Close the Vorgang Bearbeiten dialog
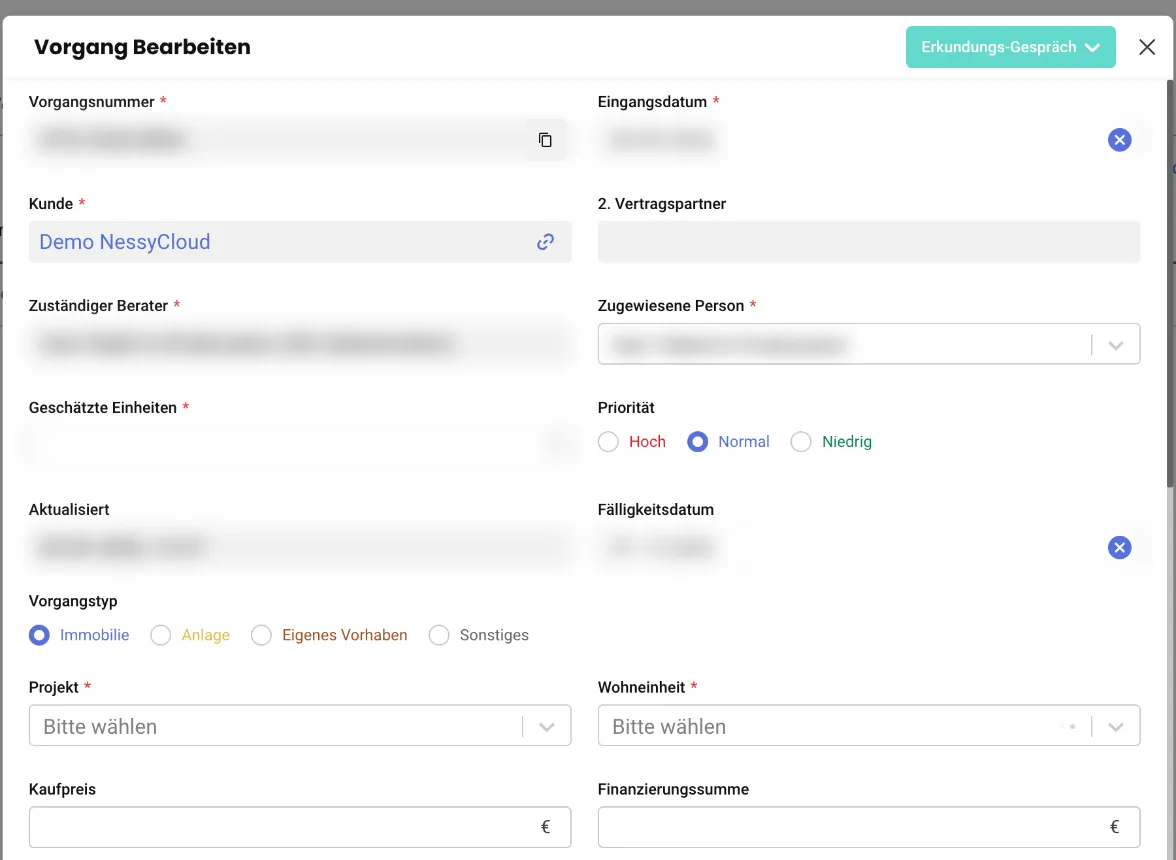1176x860 pixels. click(1147, 47)
